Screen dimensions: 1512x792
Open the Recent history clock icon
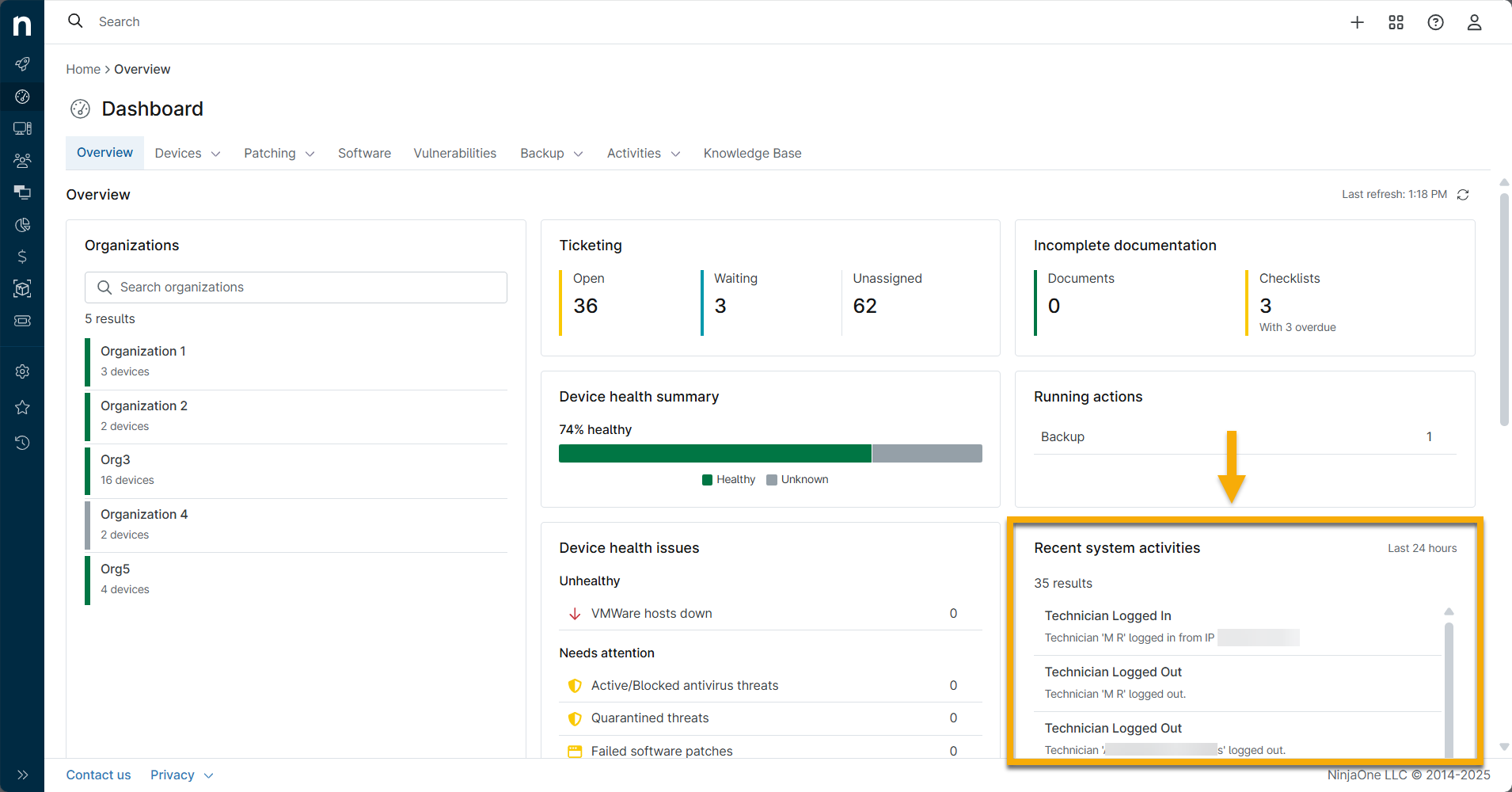point(22,442)
